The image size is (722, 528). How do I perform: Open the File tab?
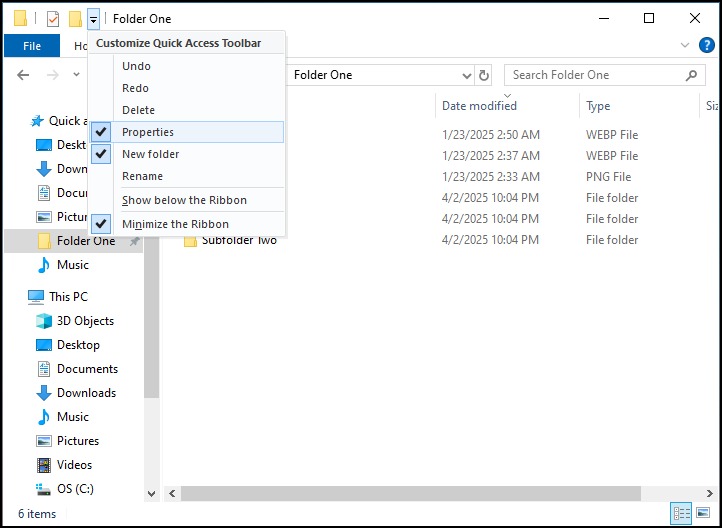point(32,46)
